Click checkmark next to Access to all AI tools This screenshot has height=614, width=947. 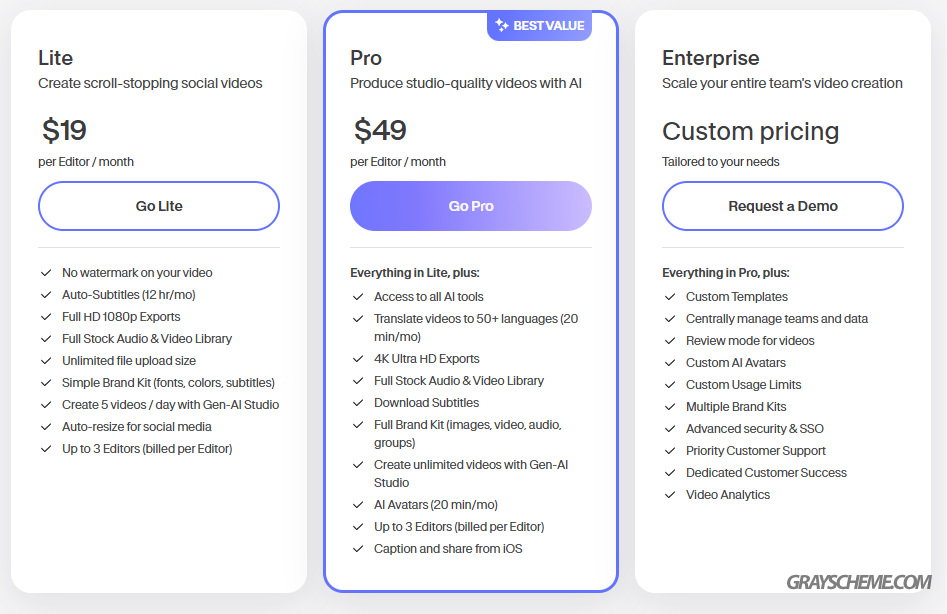tap(358, 297)
